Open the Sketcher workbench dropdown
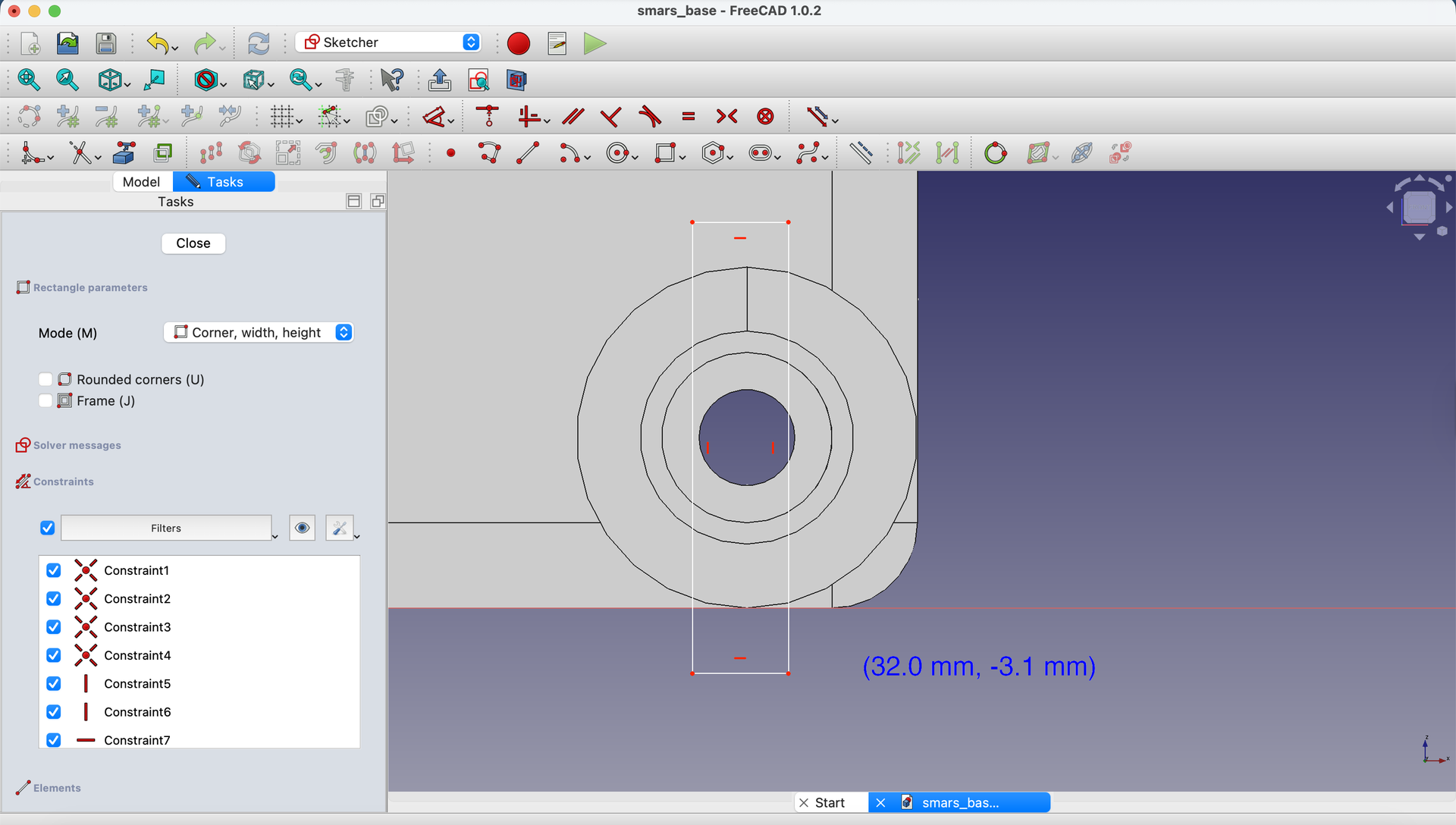Screen dimensions: 1456x825 click(388, 42)
